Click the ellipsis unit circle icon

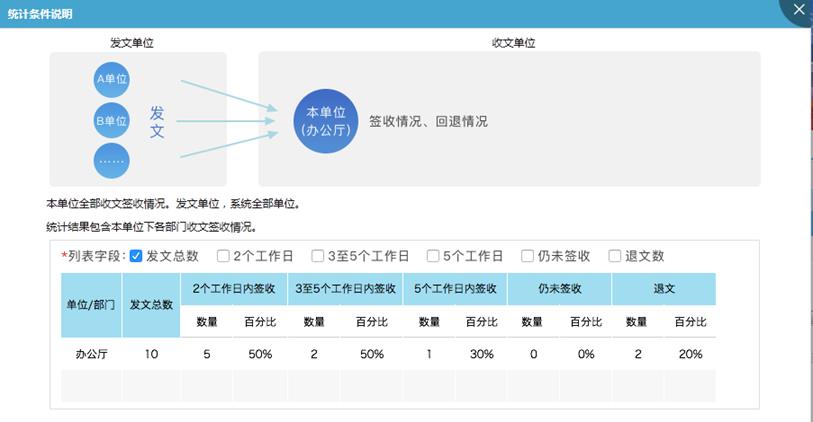pos(112,161)
